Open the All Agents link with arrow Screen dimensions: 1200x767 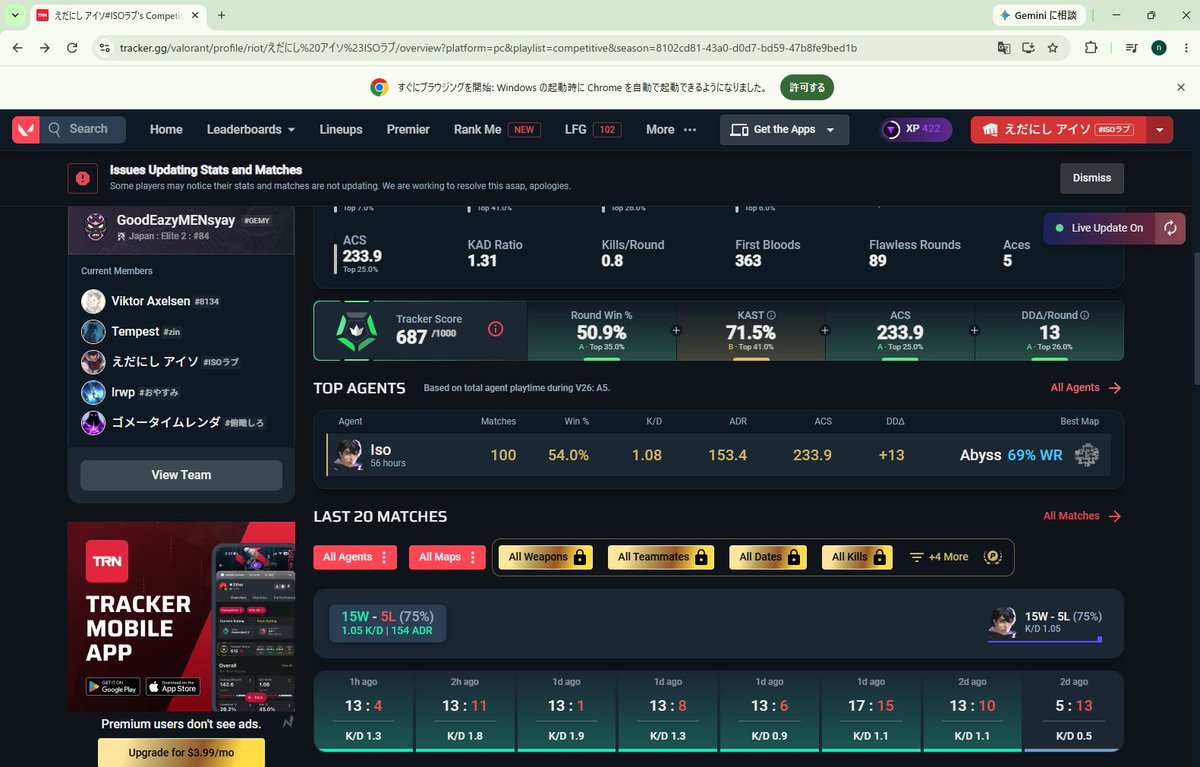pos(1086,388)
